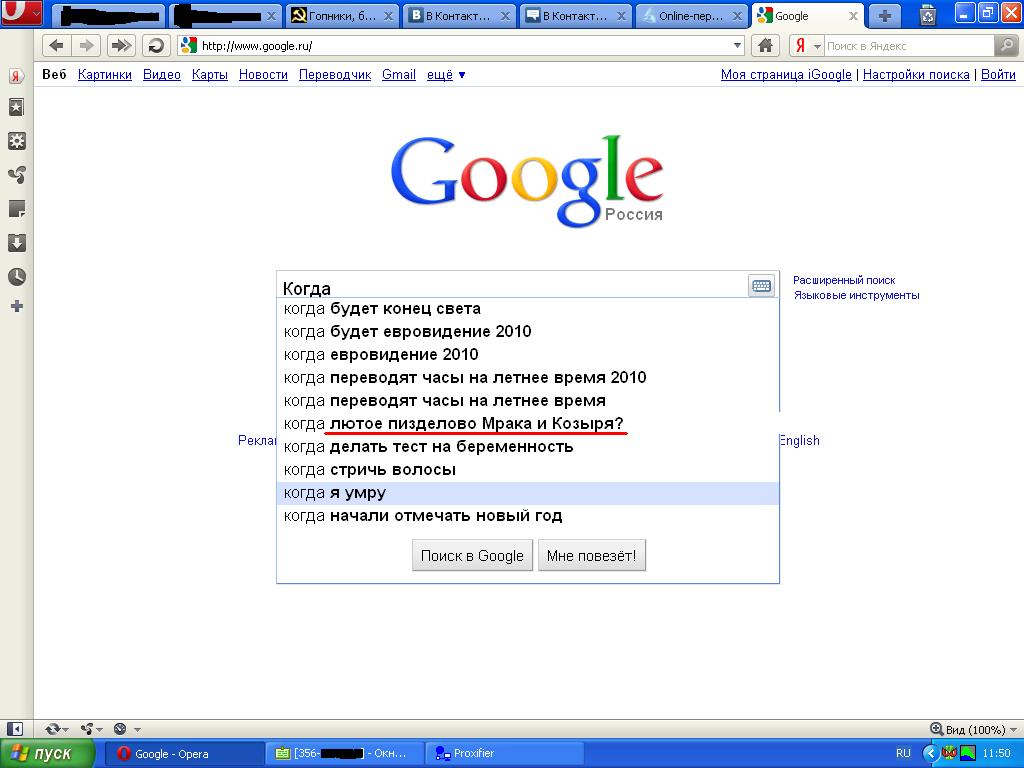1024x768 pixels.
Task: Open the Gmail link
Action: 399,74
